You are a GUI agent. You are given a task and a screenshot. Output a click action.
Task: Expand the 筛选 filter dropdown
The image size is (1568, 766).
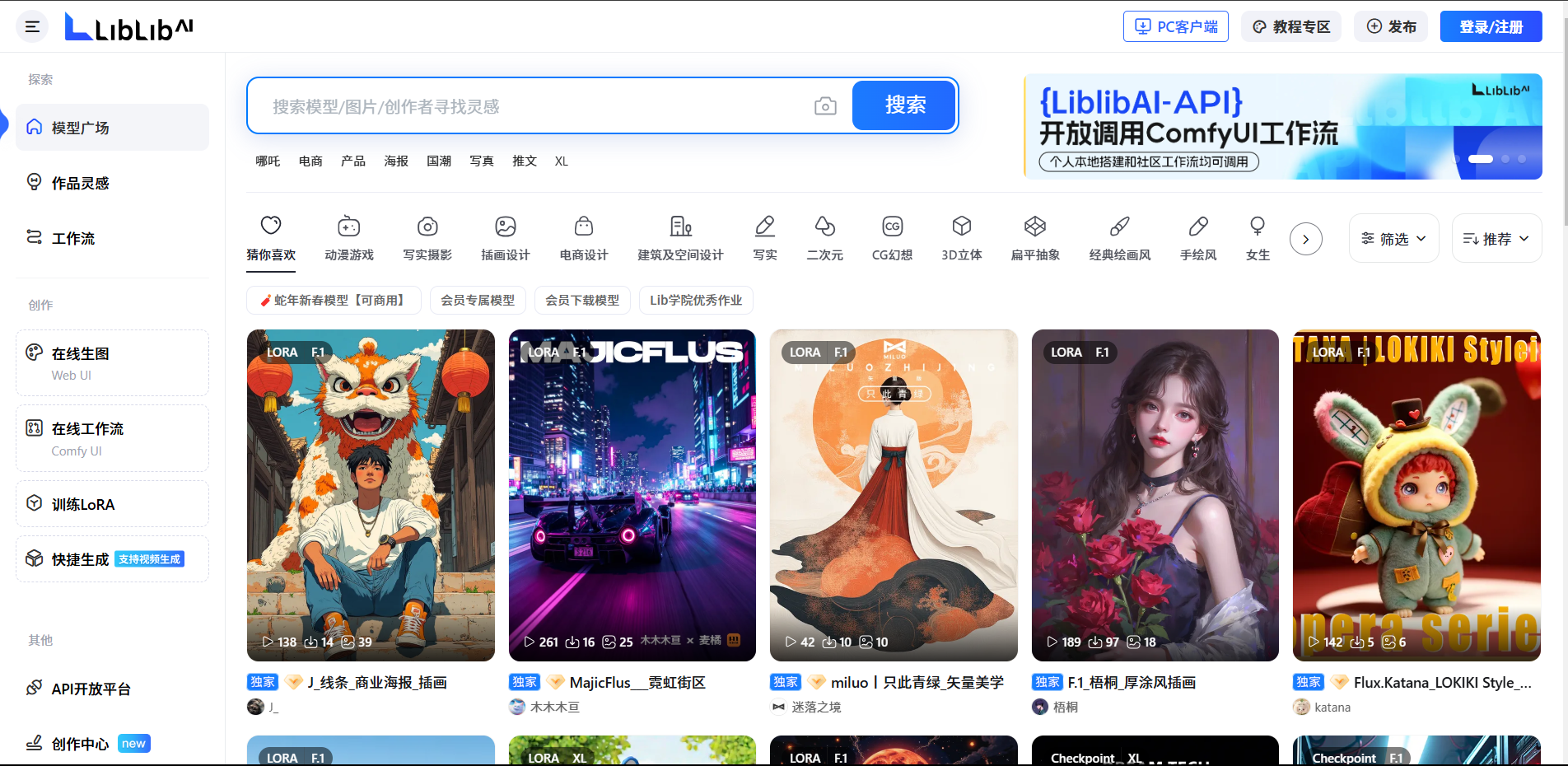(x=1393, y=239)
